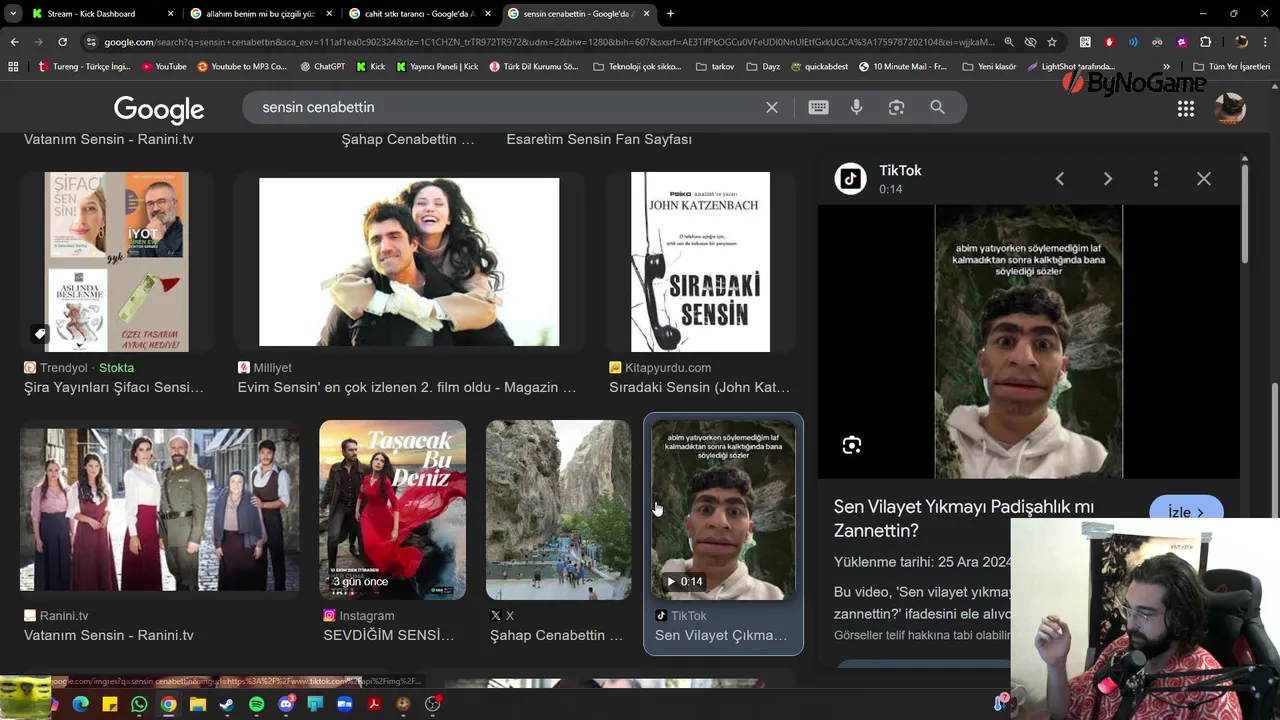Image resolution: width=1280 pixels, height=720 pixels.
Task: Click the 'Esaretim Sensin Fan Sayfası' caption
Action: tap(599, 139)
